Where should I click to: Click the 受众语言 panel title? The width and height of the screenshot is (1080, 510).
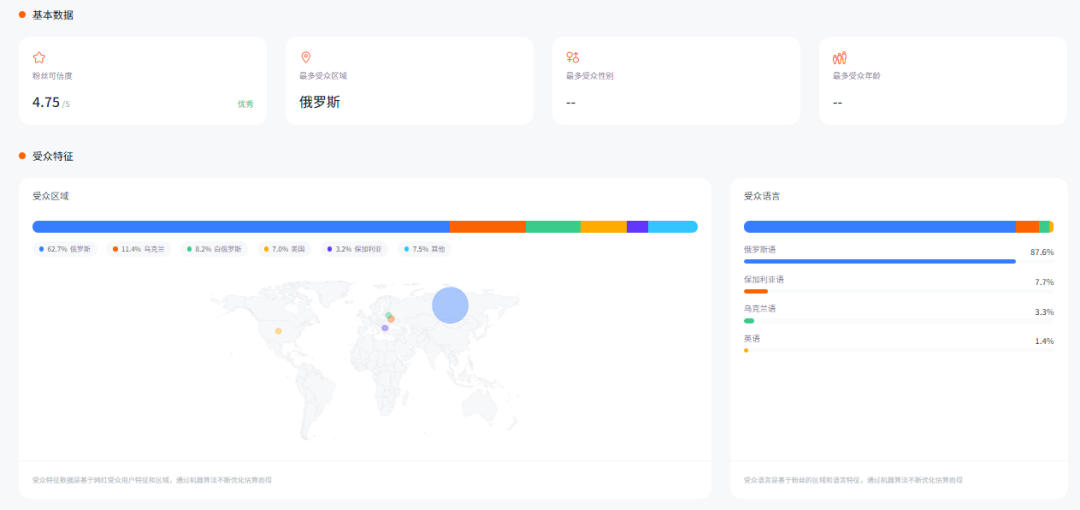(x=762, y=196)
